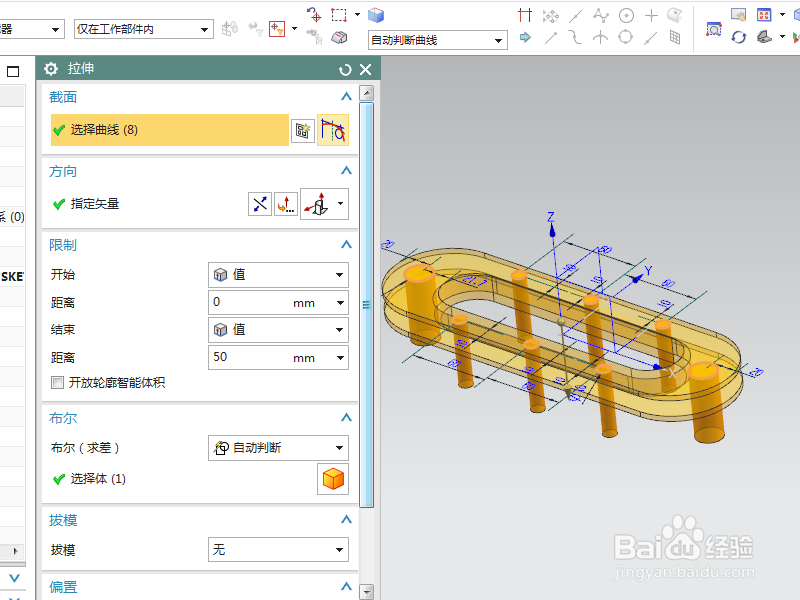Click the Rotate view icon
800x600 pixels.
(x=738, y=37)
